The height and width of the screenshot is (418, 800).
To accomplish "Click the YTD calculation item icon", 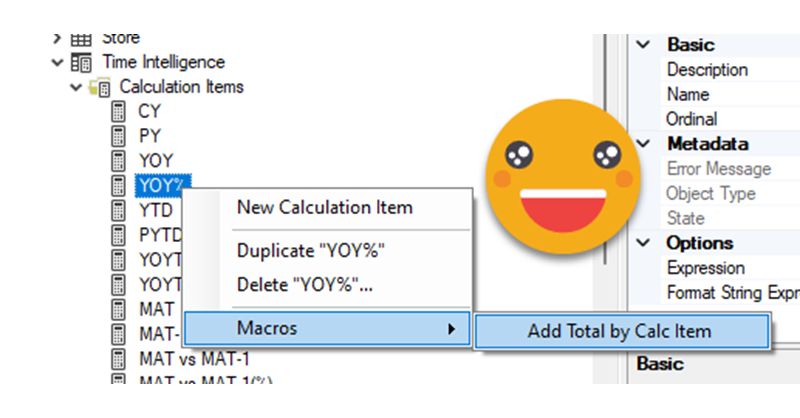I will pyautogui.click(x=120, y=210).
